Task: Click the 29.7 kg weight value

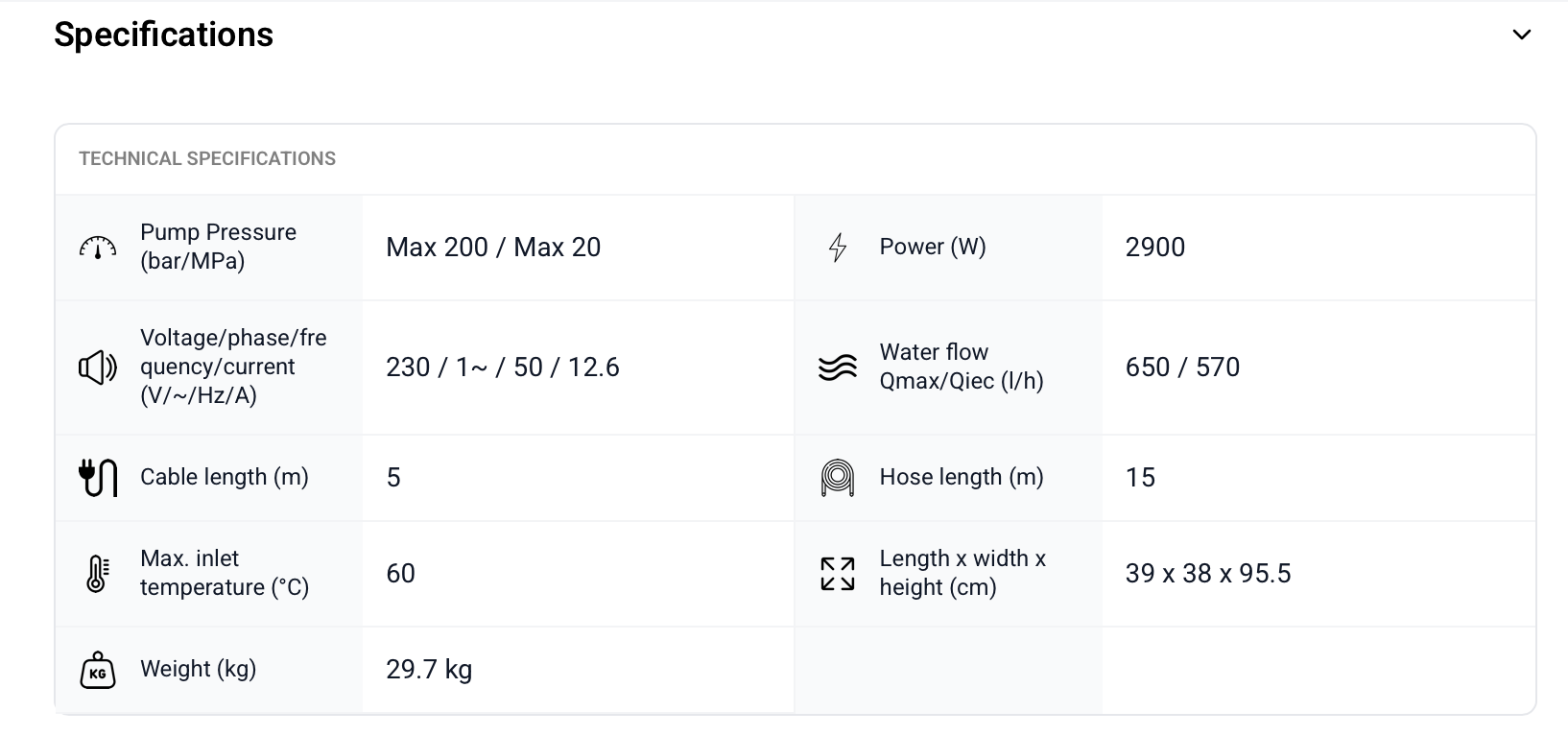Action: pos(429,670)
